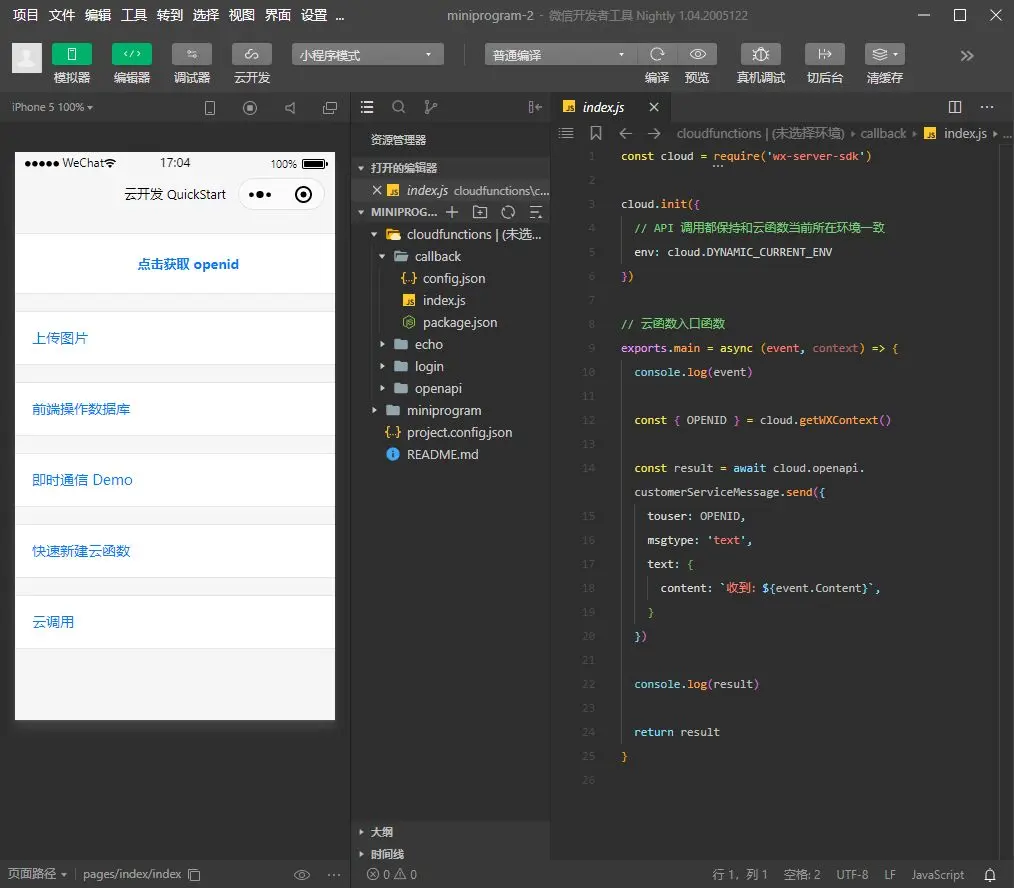Click the clear cache layers icon

[x=883, y=54]
